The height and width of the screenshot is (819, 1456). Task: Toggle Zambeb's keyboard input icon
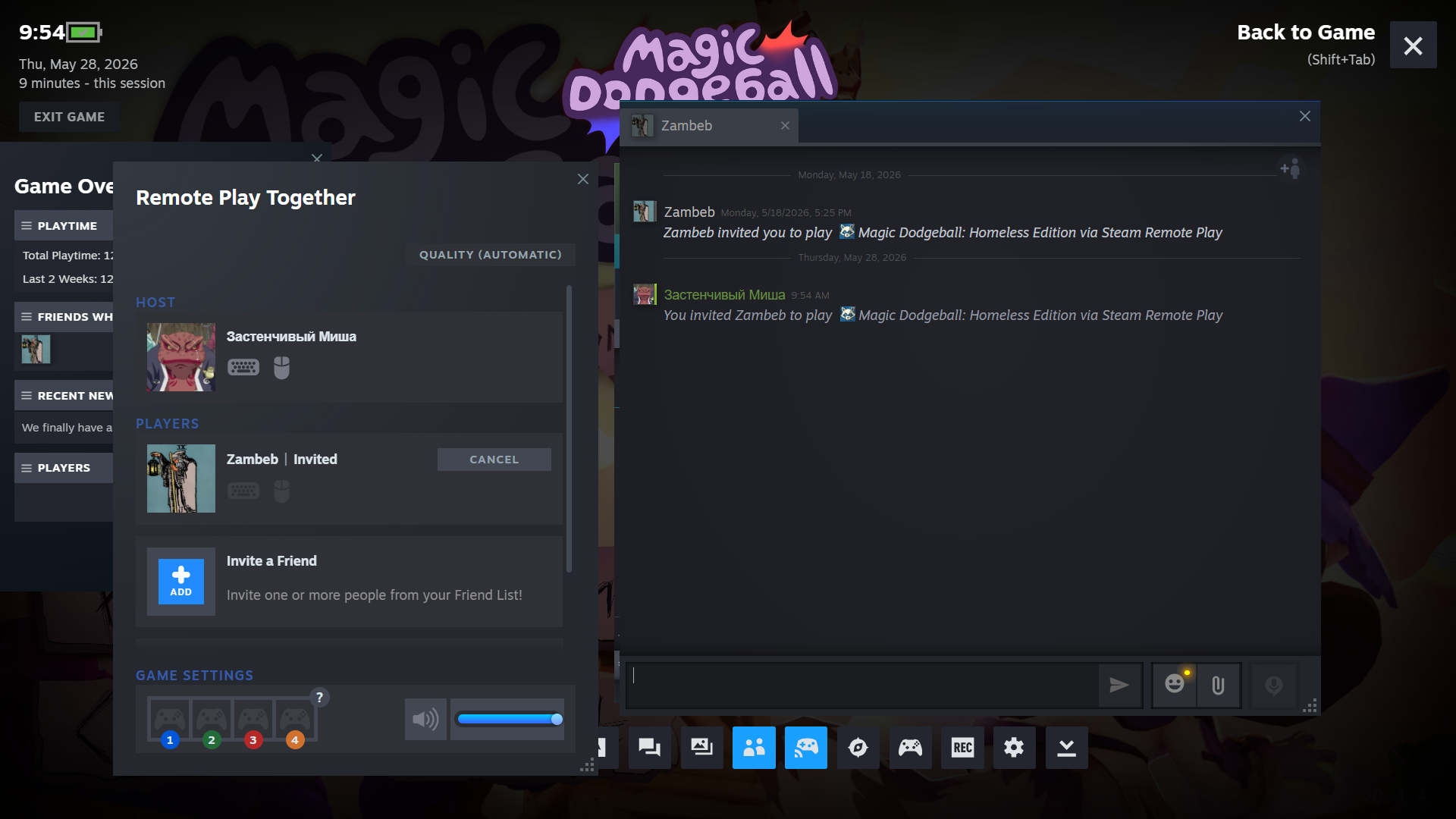pyautogui.click(x=243, y=491)
